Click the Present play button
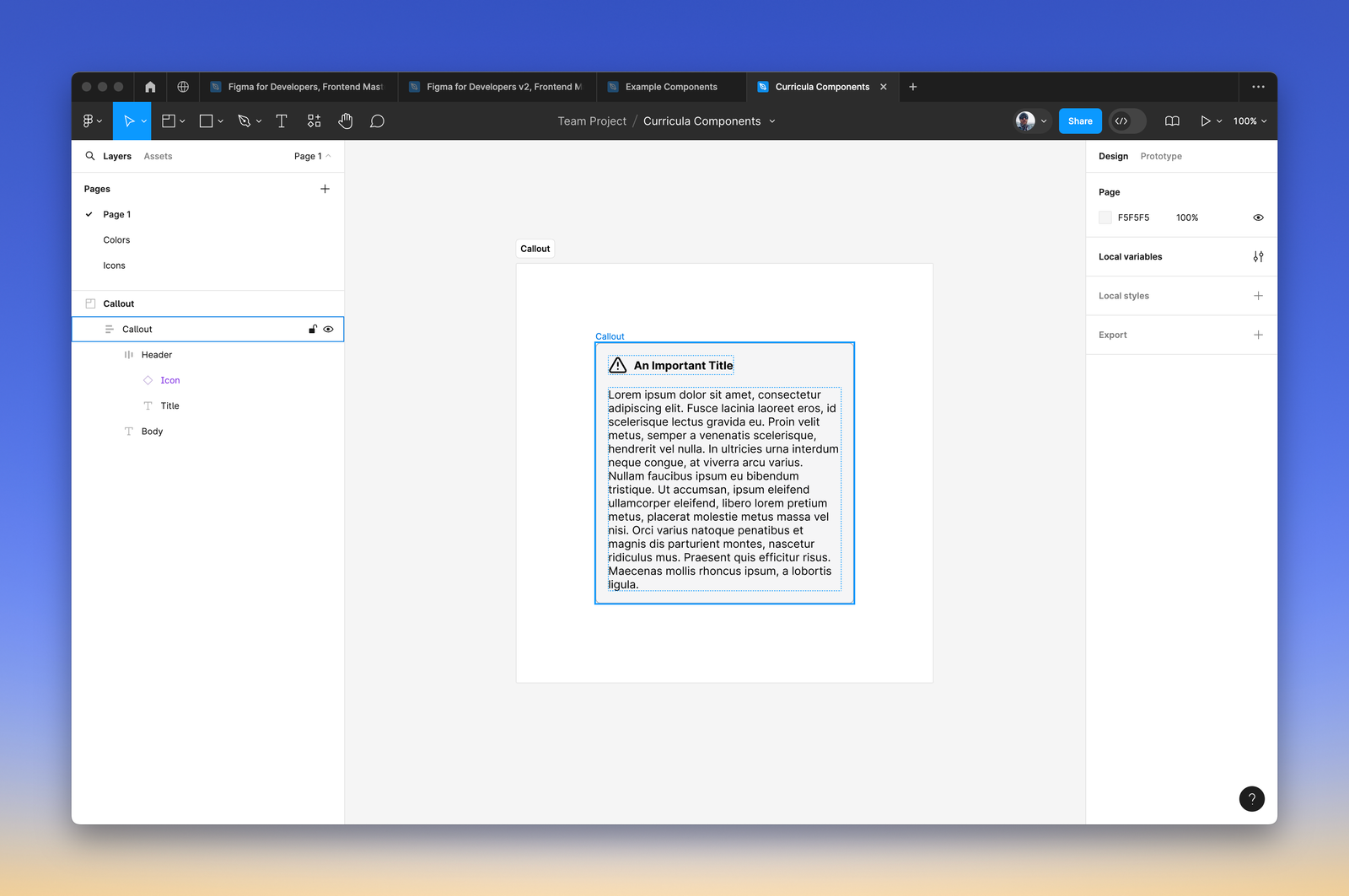Screen dimensions: 1349x896 coord(1205,121)
